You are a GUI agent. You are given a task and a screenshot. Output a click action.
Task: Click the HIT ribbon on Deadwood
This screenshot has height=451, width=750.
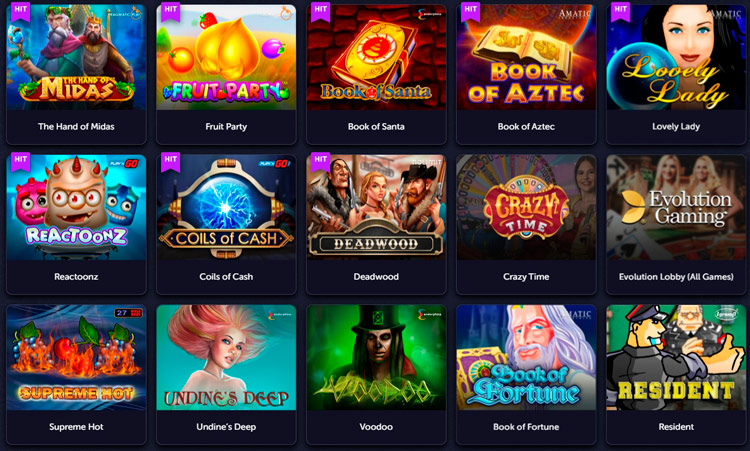(320, 161)
